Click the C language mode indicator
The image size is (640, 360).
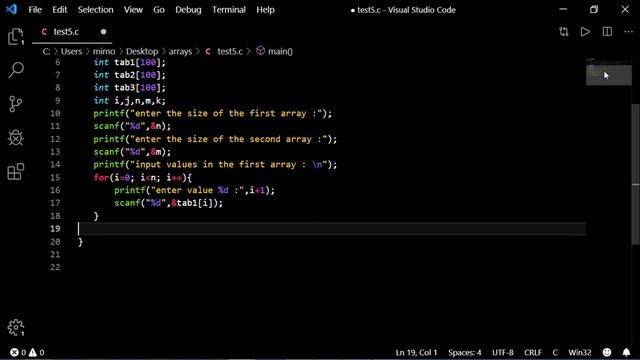tap(555, 352)
